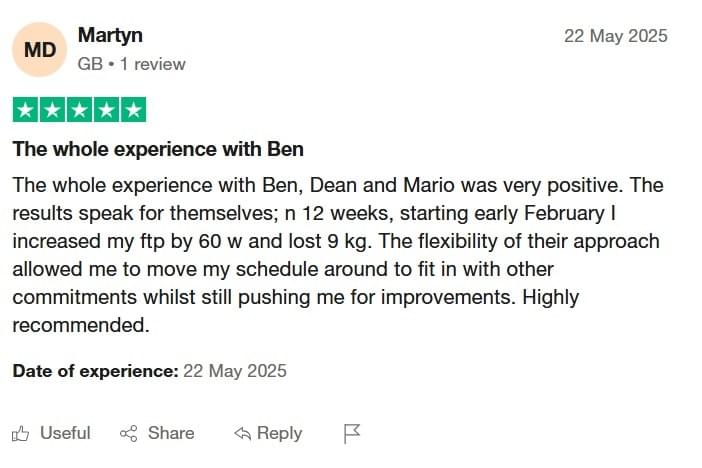Flag this review using the flag icon
This screenshot has height=468, width=702.
[x=351, y=434]
